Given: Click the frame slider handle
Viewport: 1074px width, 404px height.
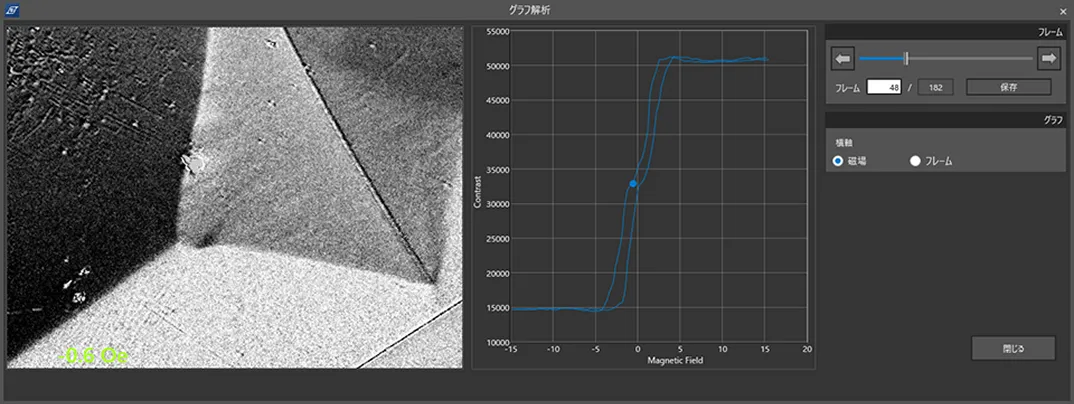Looking at the screenshot, I should pos(906,60).
